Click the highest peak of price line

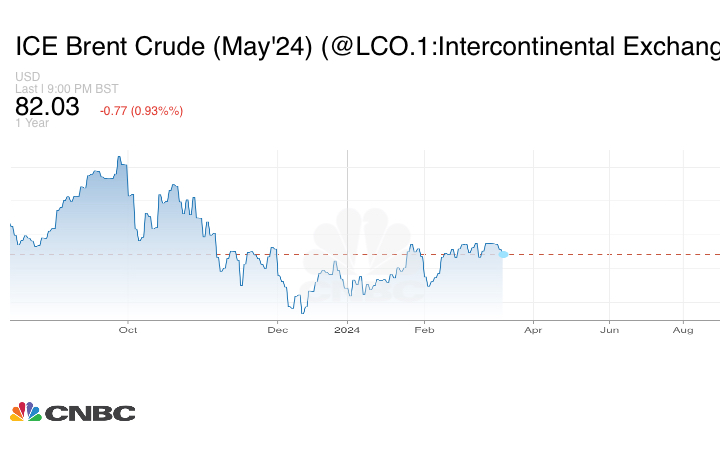coord(119,157)
